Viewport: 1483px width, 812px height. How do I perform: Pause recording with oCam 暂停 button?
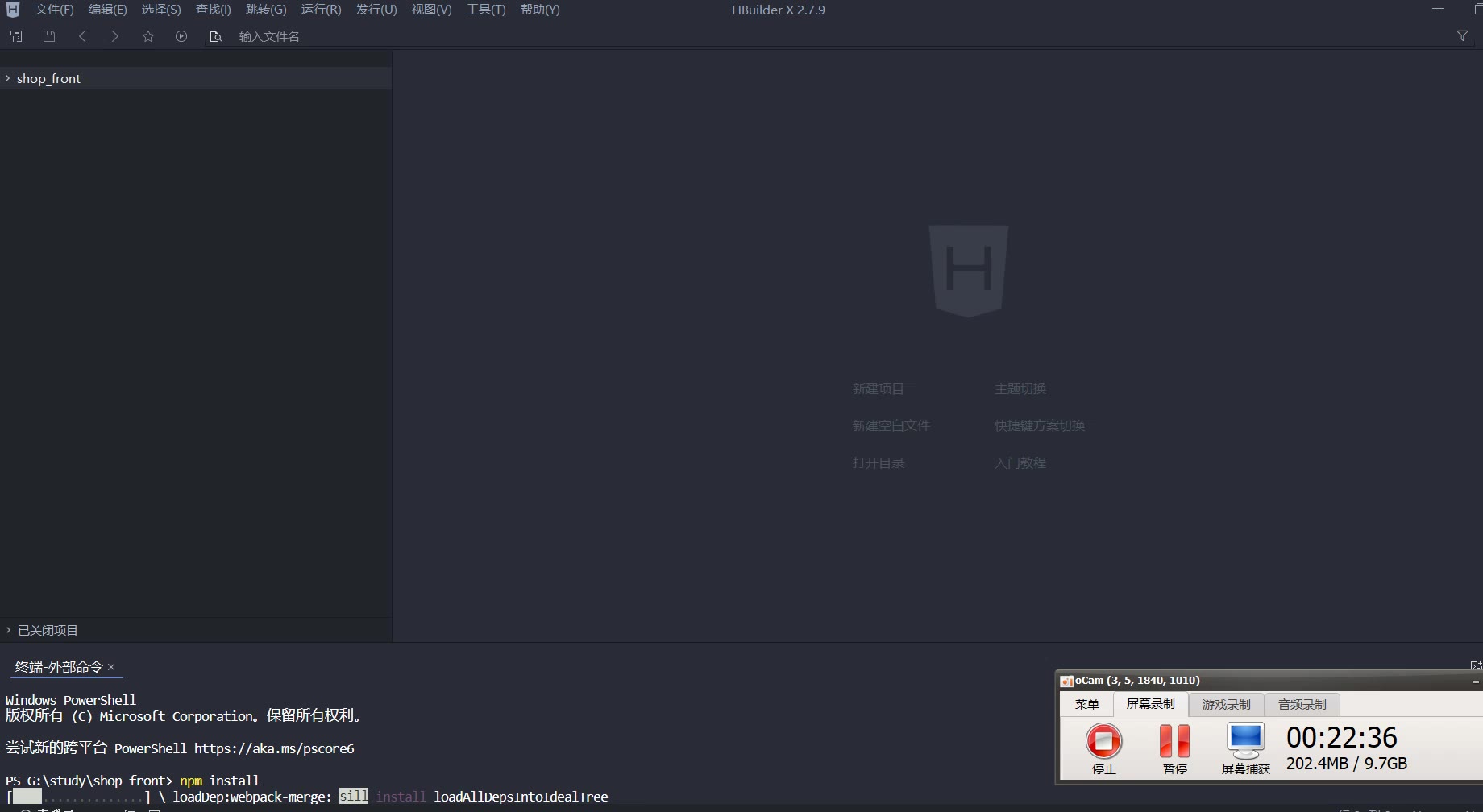1174,749
